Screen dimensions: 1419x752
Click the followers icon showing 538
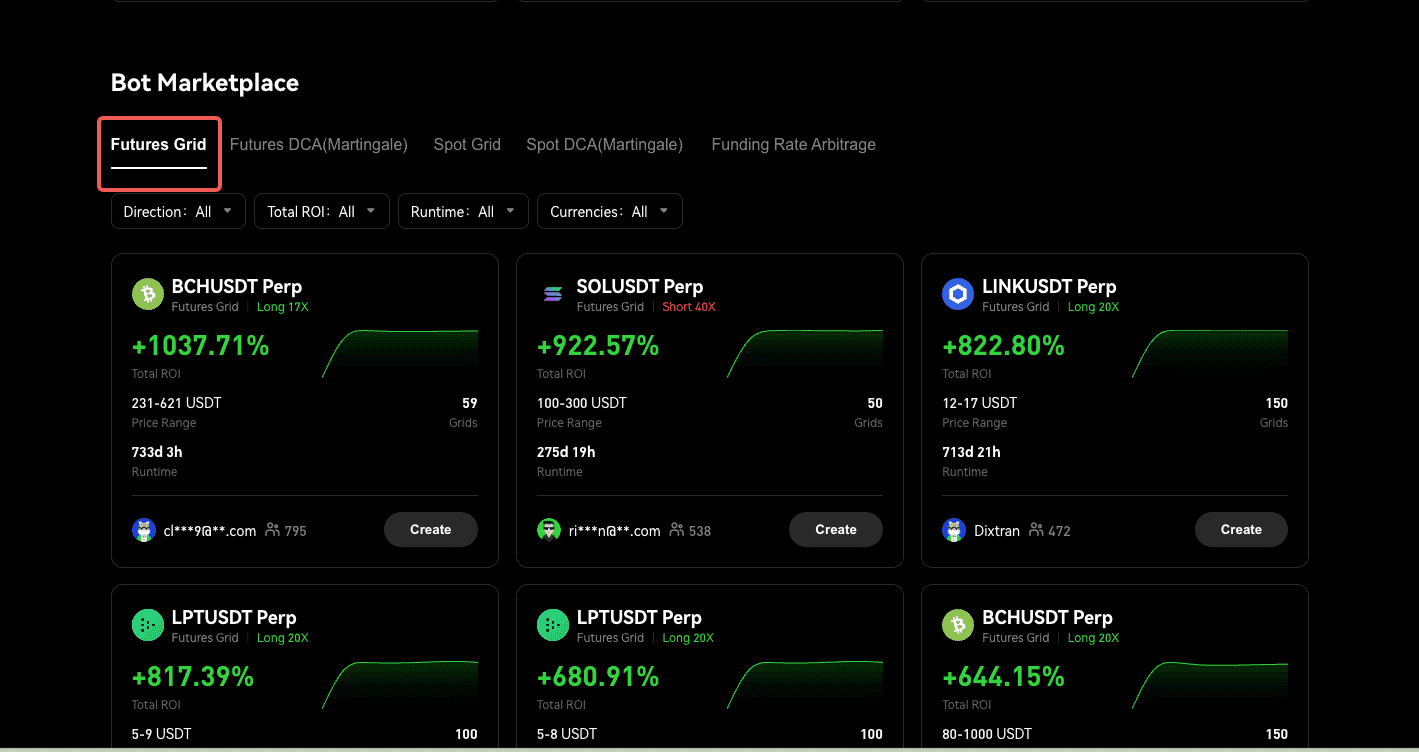tap(678, 530)
